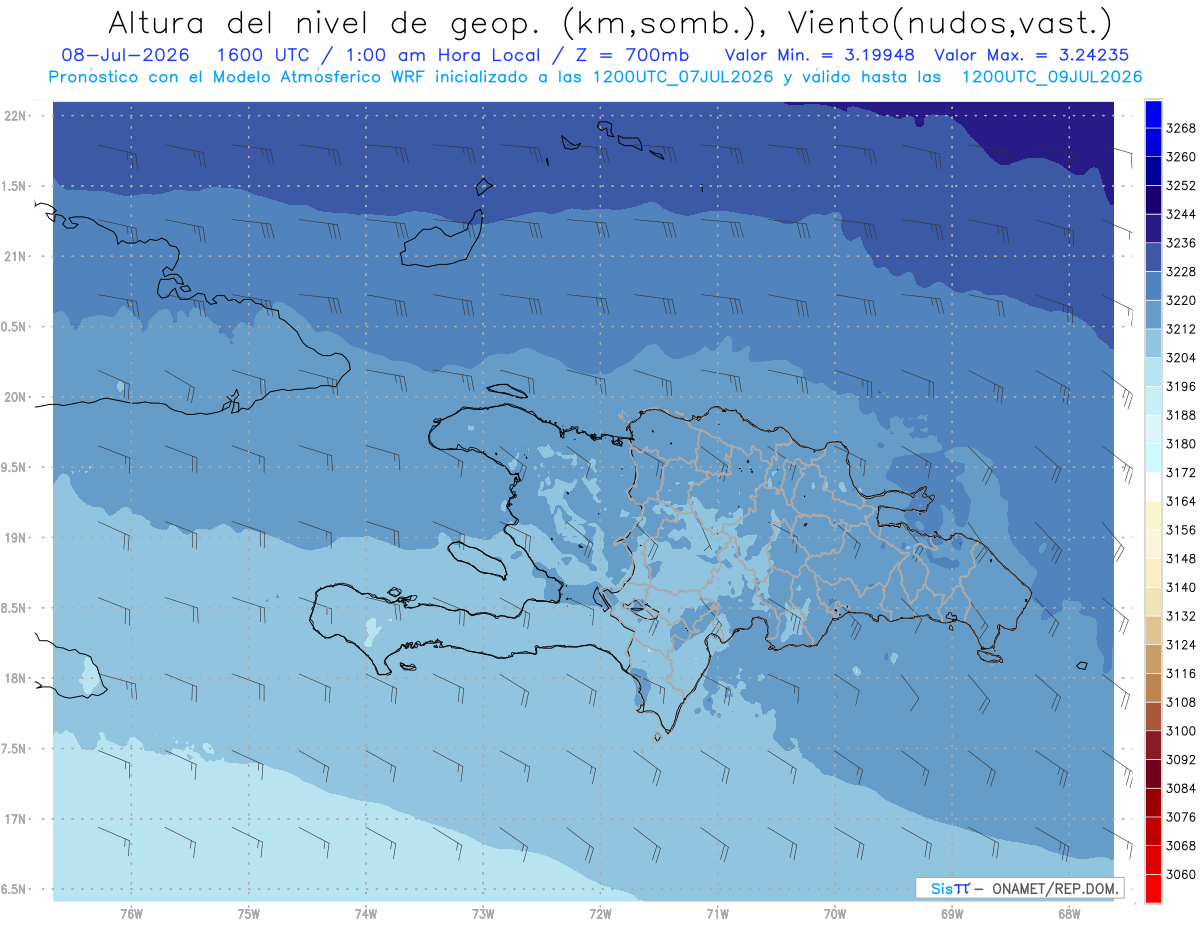Click the '17N' latitude label
Viewport: 1200px width, 927px height.
16,818
